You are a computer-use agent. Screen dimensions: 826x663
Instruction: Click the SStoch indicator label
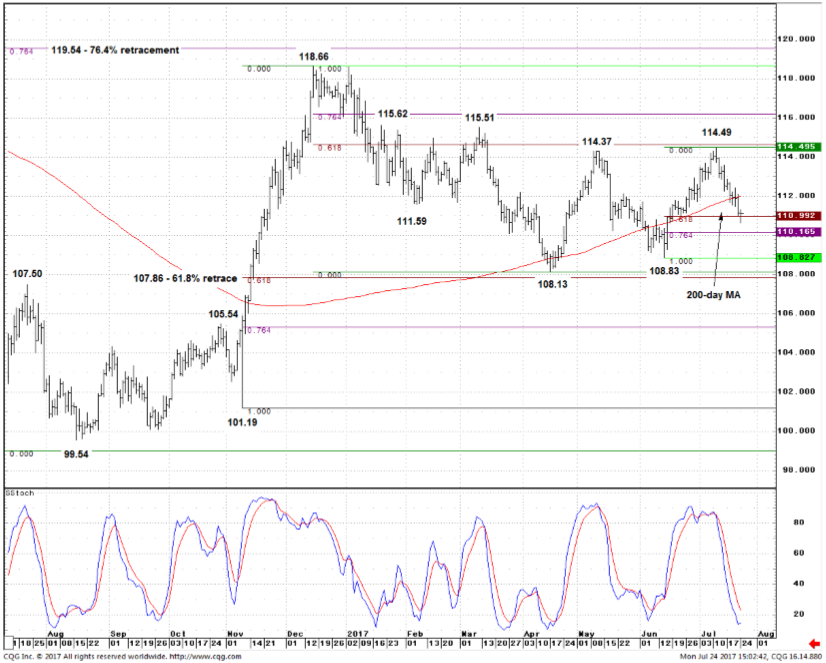[x=18, y=494]
